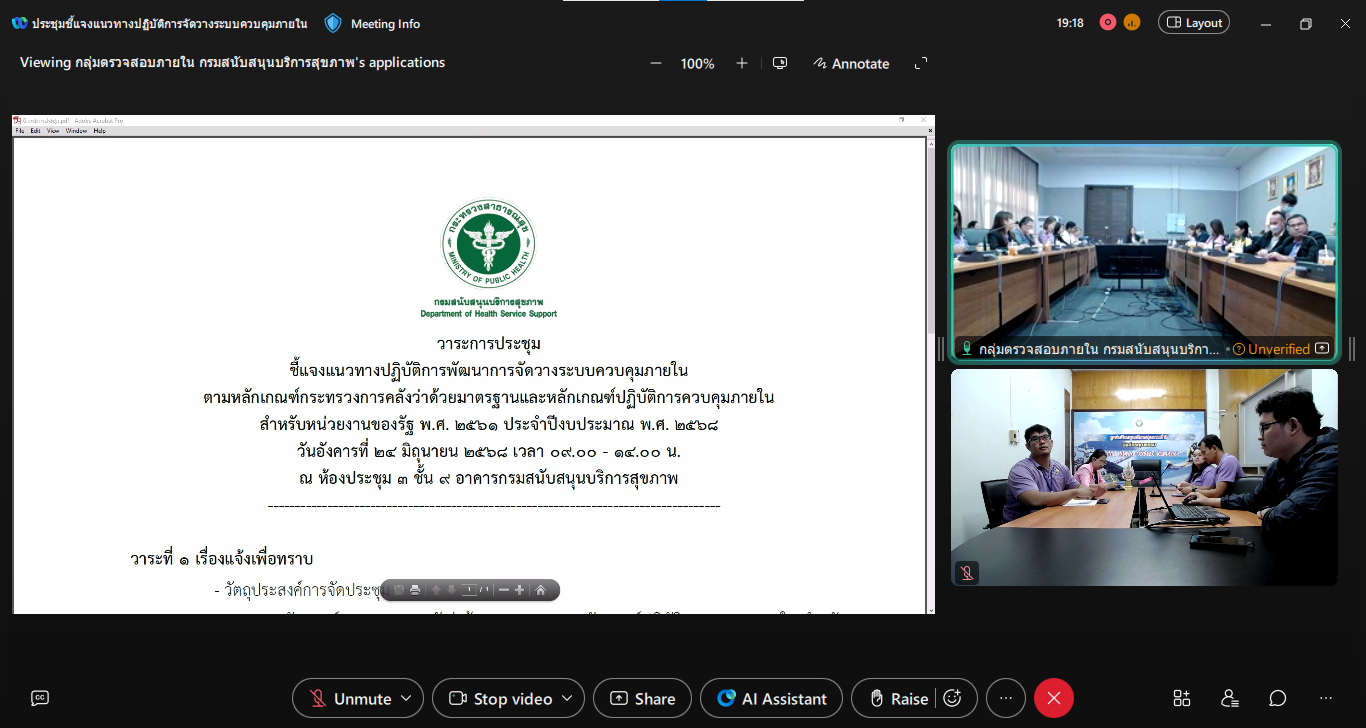1366x728 pixels.
Task: Open Help menu in shared Acrobat window
Action: (99, 131)
